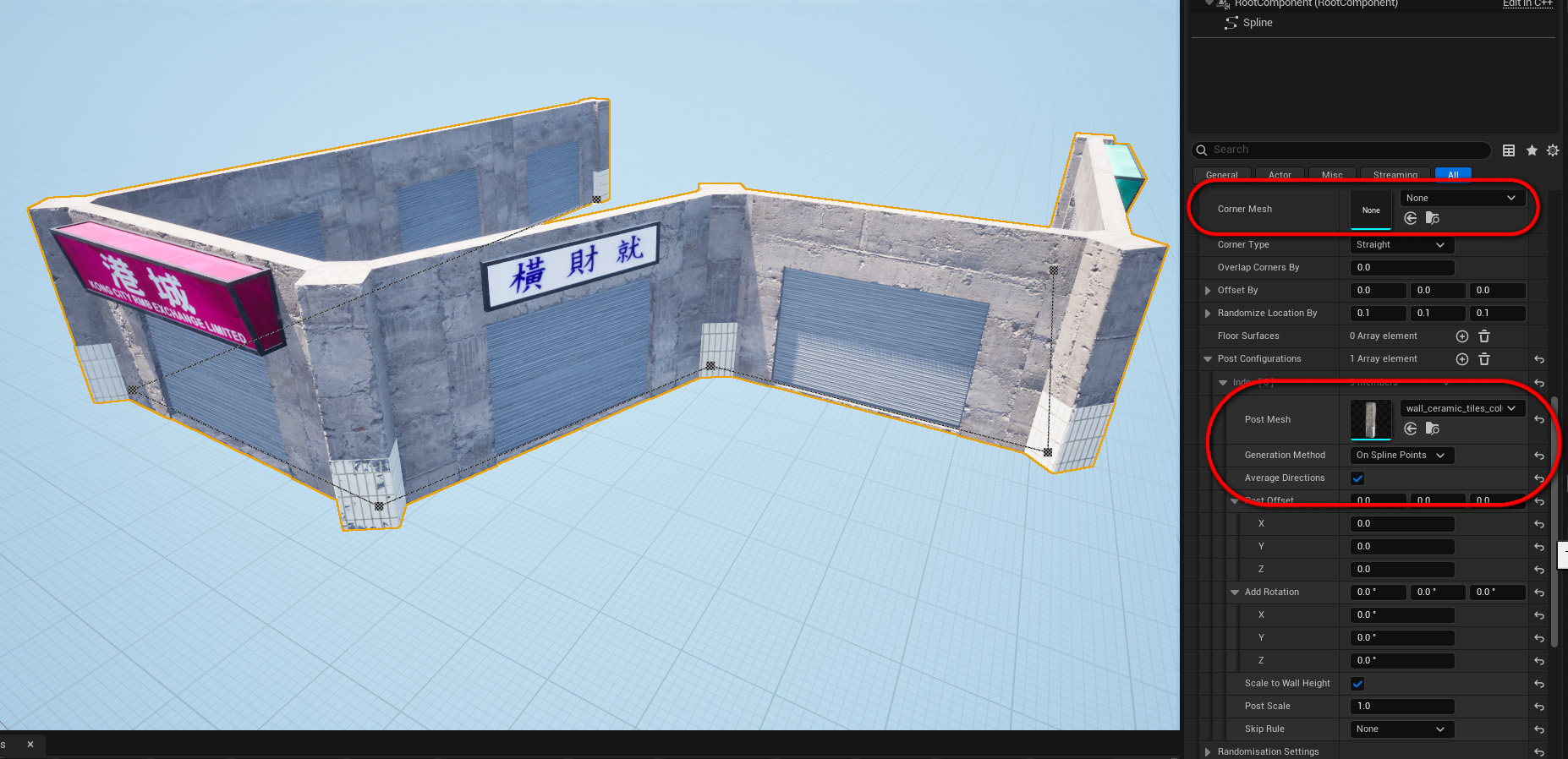Uncheck Scale to Wall Height
Image resolution: width=1568 pixels, height=759 pixels.
[x=1358, y=684]
